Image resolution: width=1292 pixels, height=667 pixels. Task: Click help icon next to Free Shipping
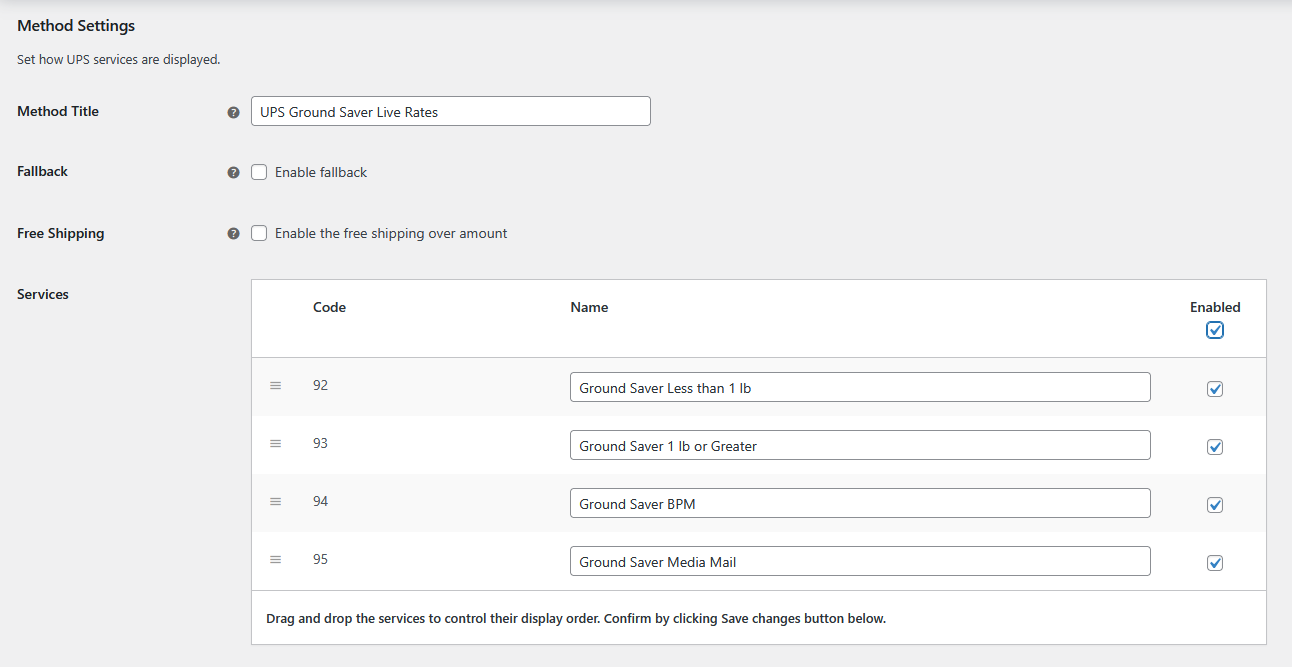(x=233, y=233)
